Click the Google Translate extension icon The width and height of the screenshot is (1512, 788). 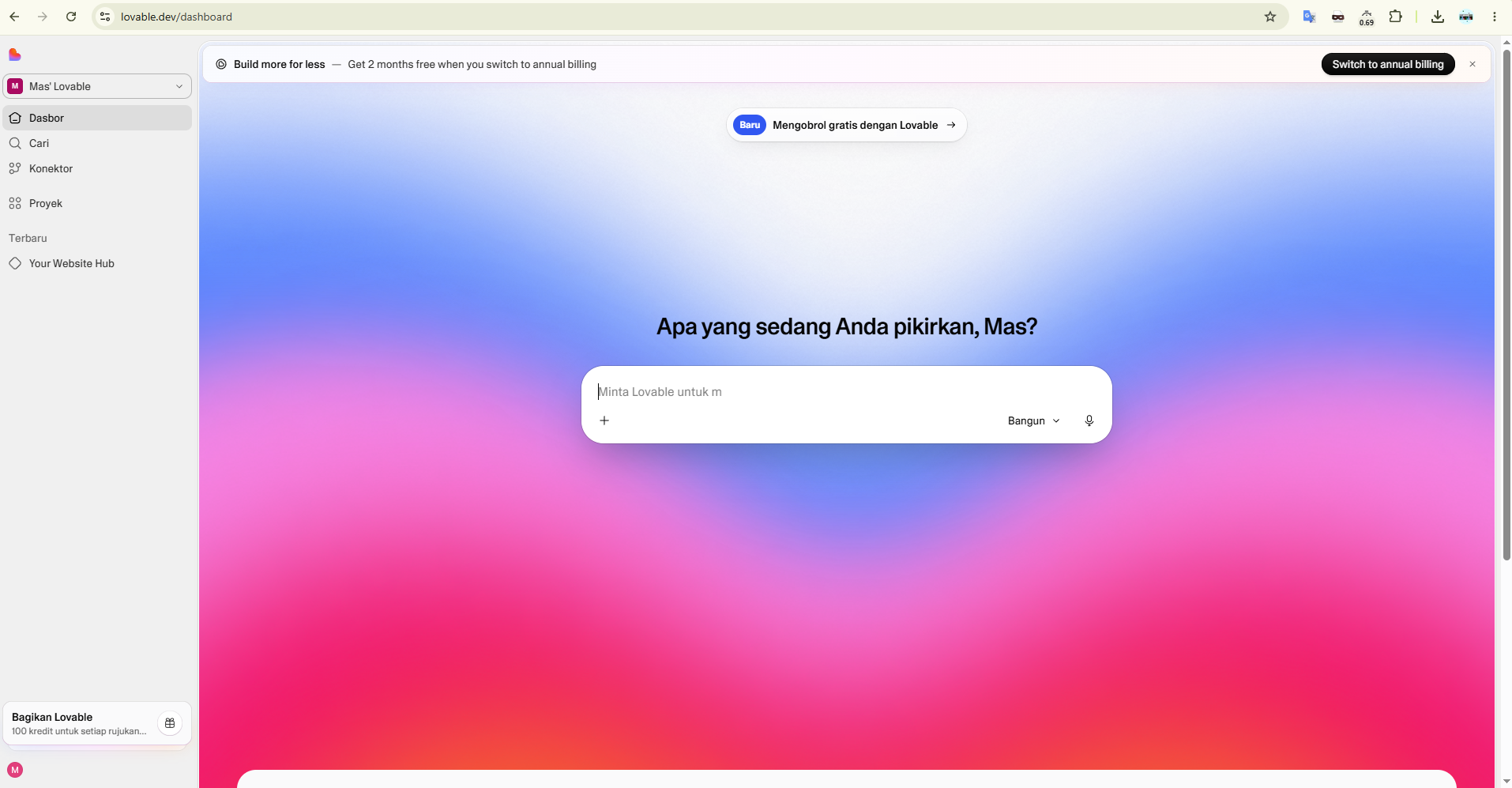1309,17
